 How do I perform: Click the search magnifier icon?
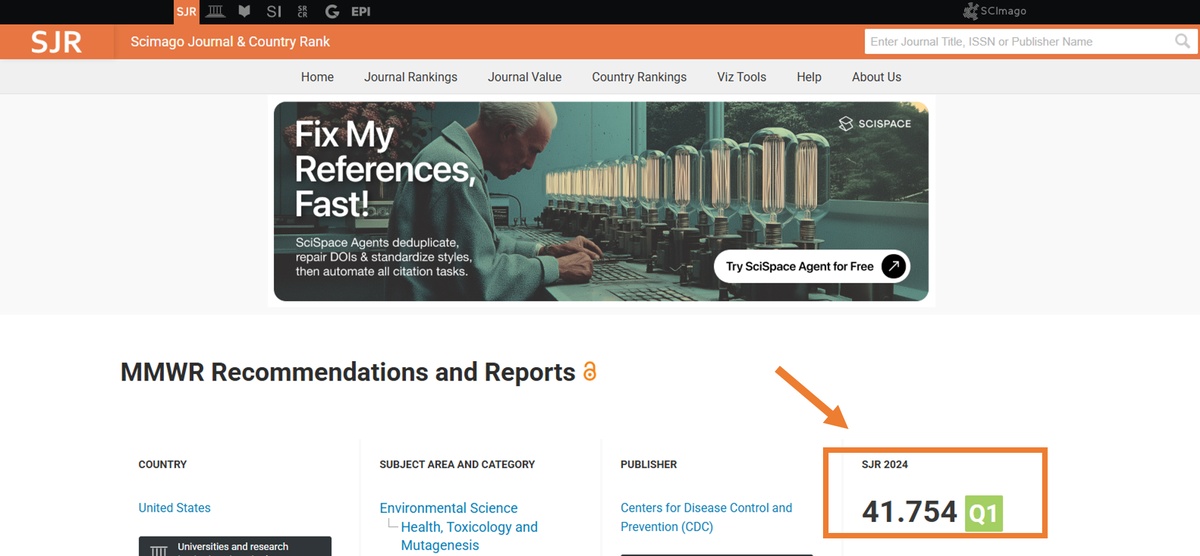pos(1182,42)
